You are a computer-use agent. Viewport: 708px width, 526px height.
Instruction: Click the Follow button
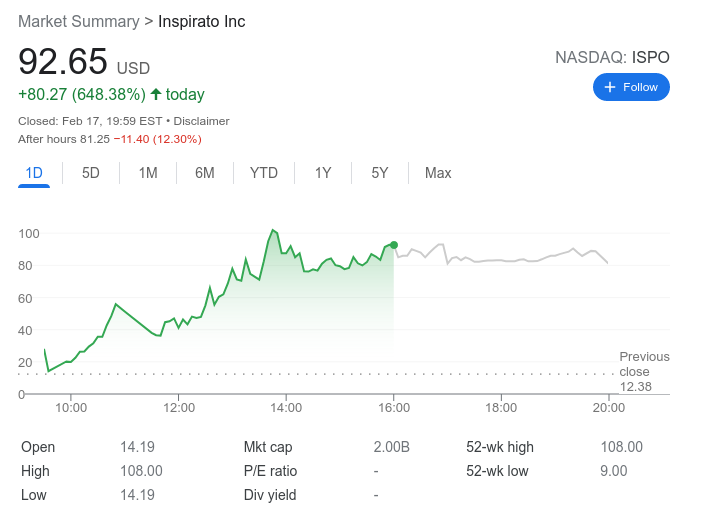point(631,87)
